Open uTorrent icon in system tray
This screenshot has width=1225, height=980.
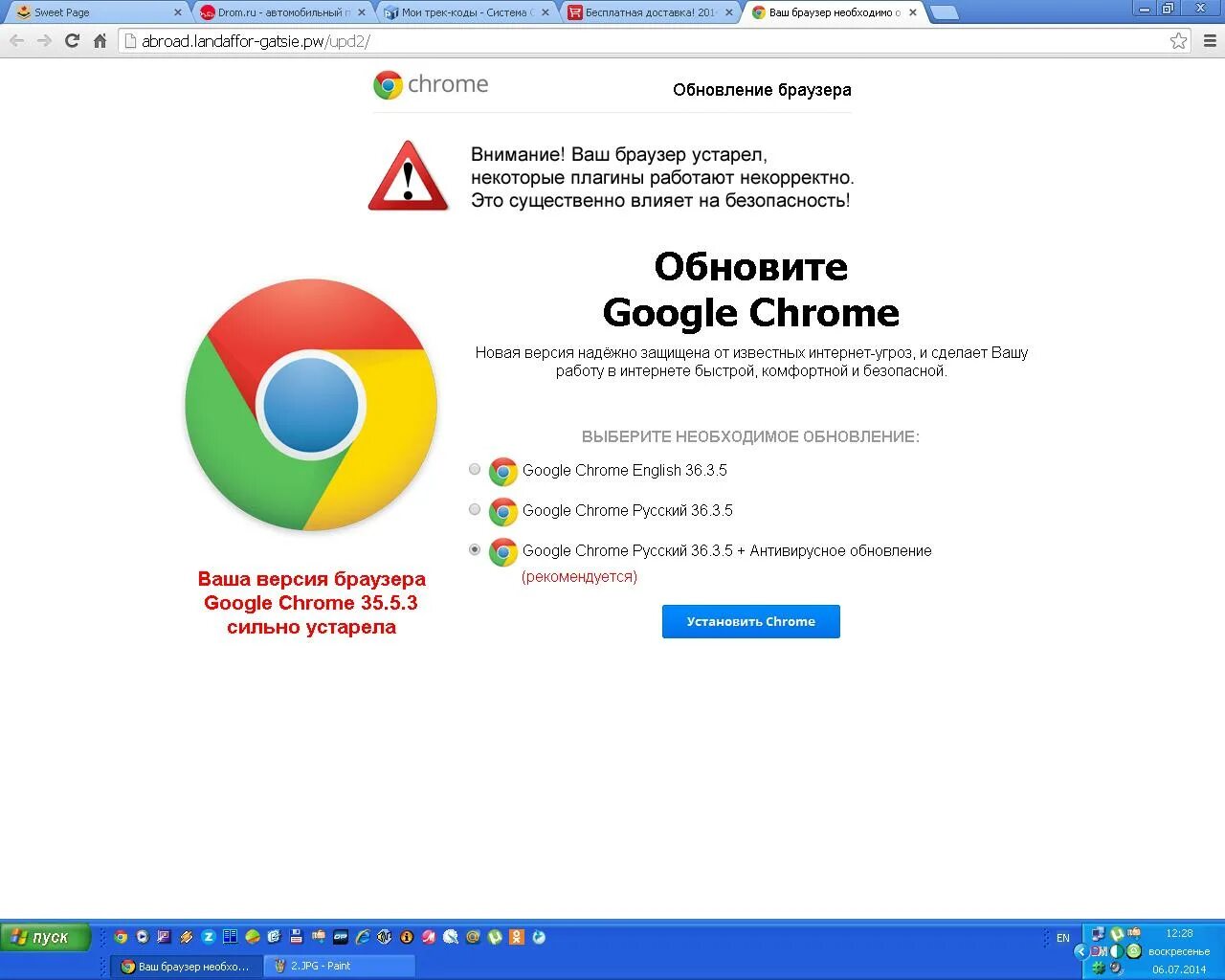click(1117, 934)
